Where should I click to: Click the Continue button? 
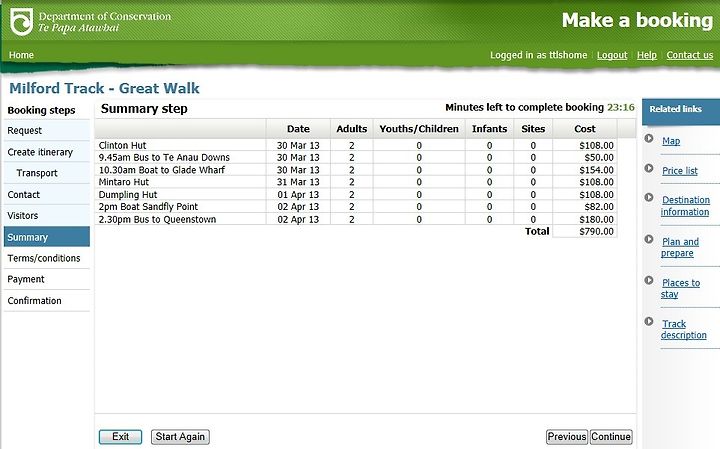tap(611, 437)
